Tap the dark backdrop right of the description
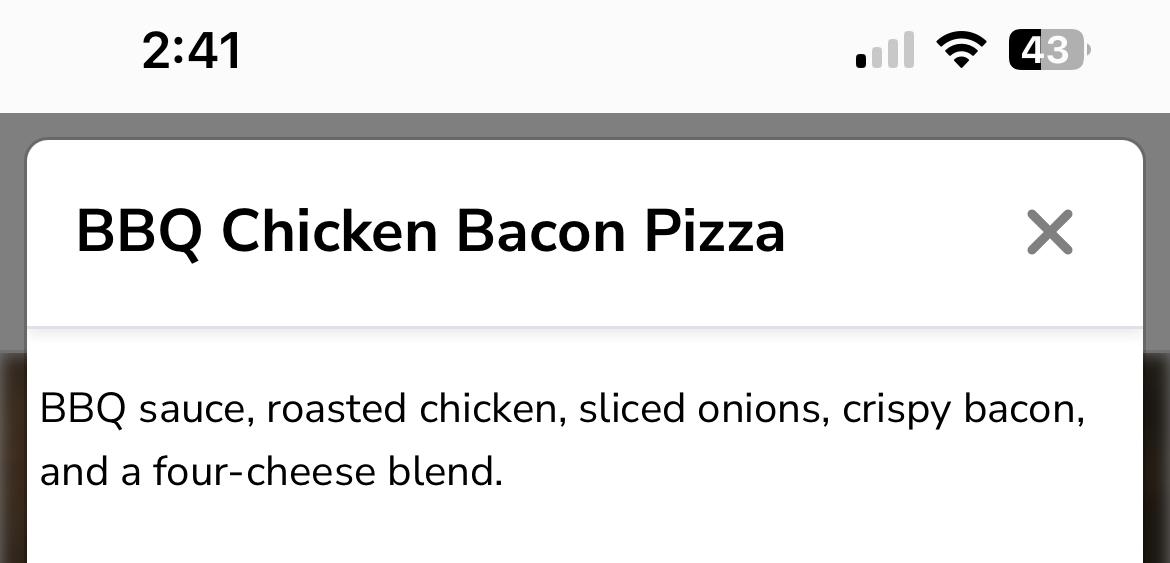This screenshot has height=563, width=1170. [1157, 450]
